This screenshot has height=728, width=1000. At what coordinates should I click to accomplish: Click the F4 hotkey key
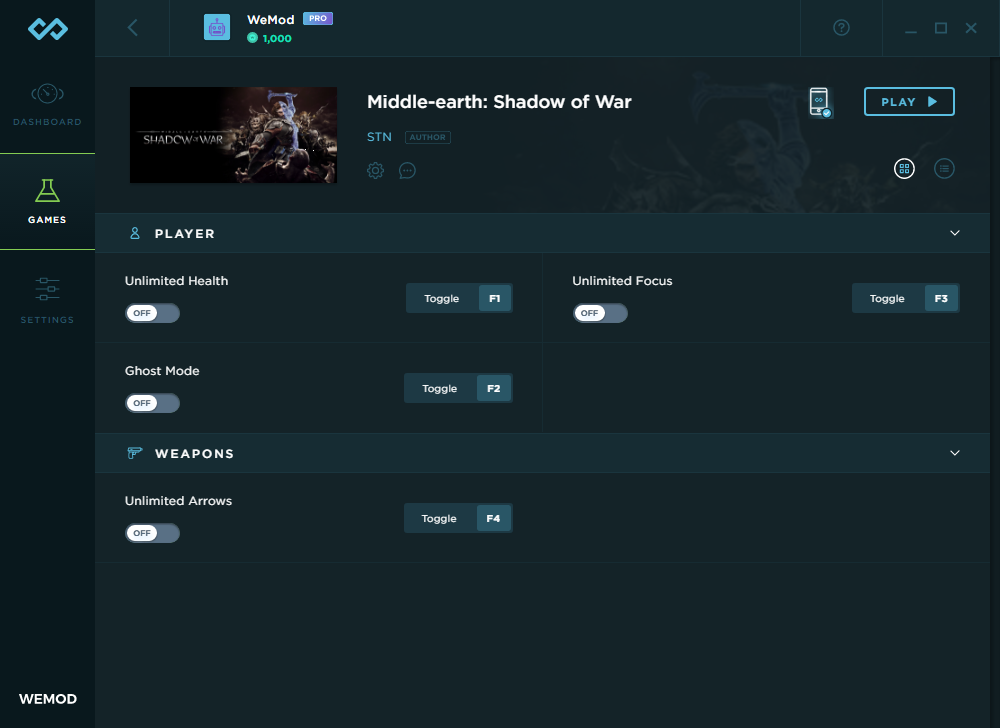tap(494, 518)
